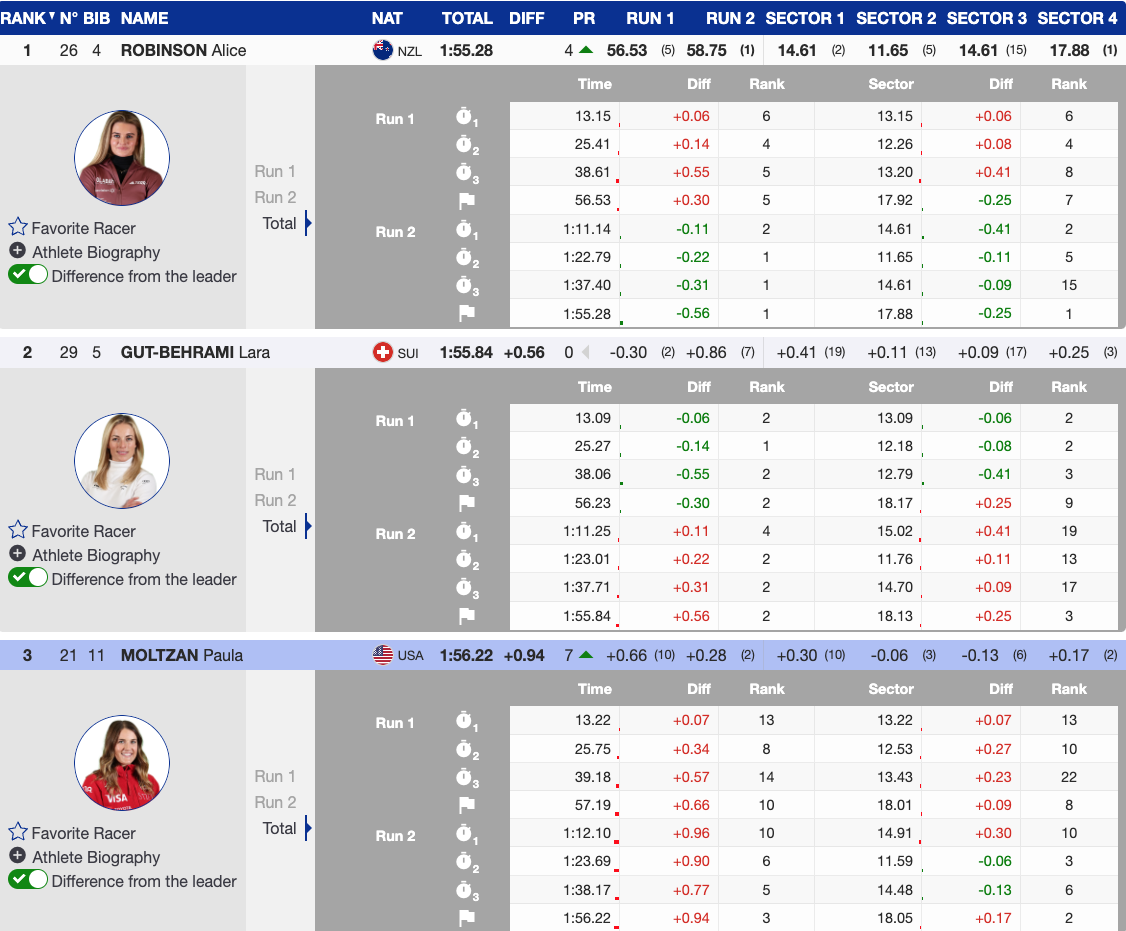The width and height of the screenshot is (1126, 931).
Task: Click the plus icon beside Gut-Behrami's Athlete Biography
Action: point(17,554)
